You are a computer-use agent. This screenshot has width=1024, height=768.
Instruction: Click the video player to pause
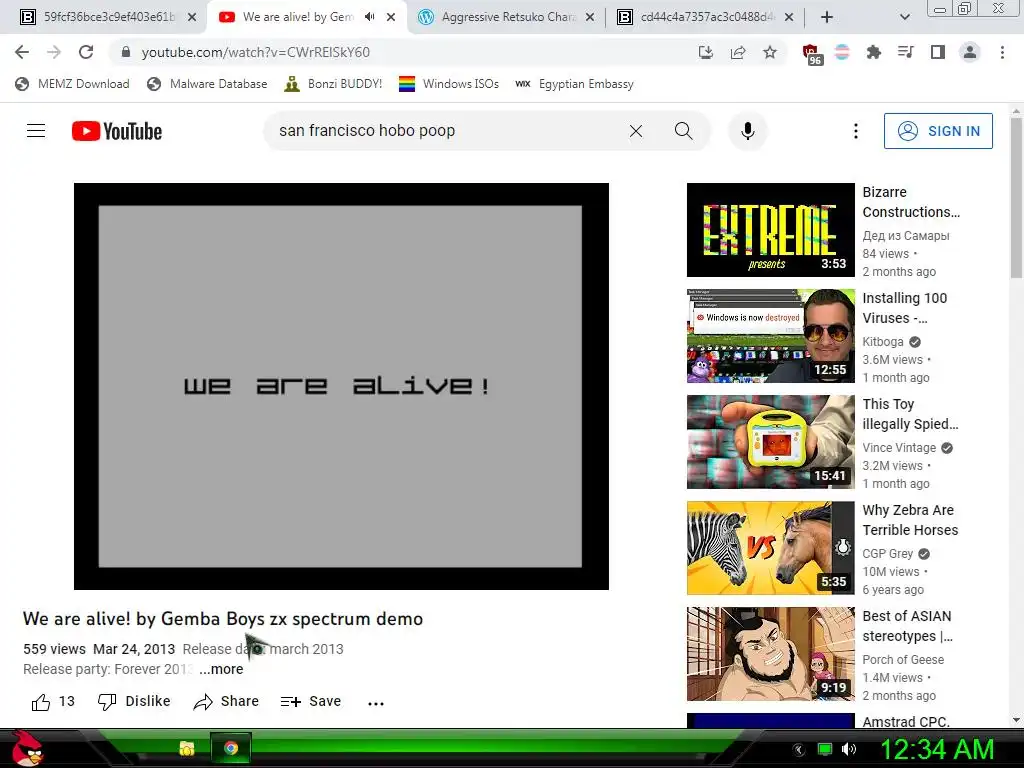(x=341, y=386)
